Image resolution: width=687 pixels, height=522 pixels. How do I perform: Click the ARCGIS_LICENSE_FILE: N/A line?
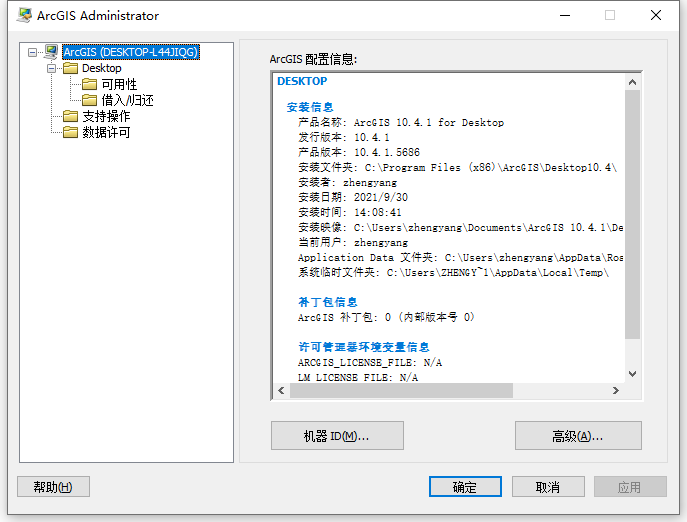370,362
